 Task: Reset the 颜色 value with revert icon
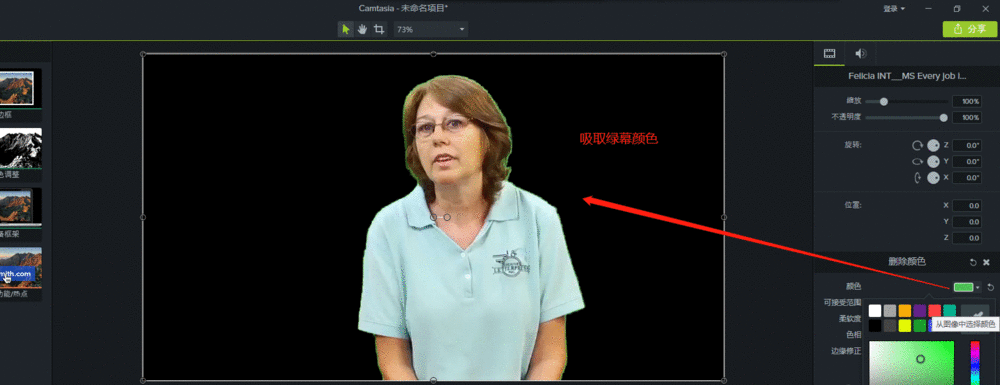[x=990, y=287]
